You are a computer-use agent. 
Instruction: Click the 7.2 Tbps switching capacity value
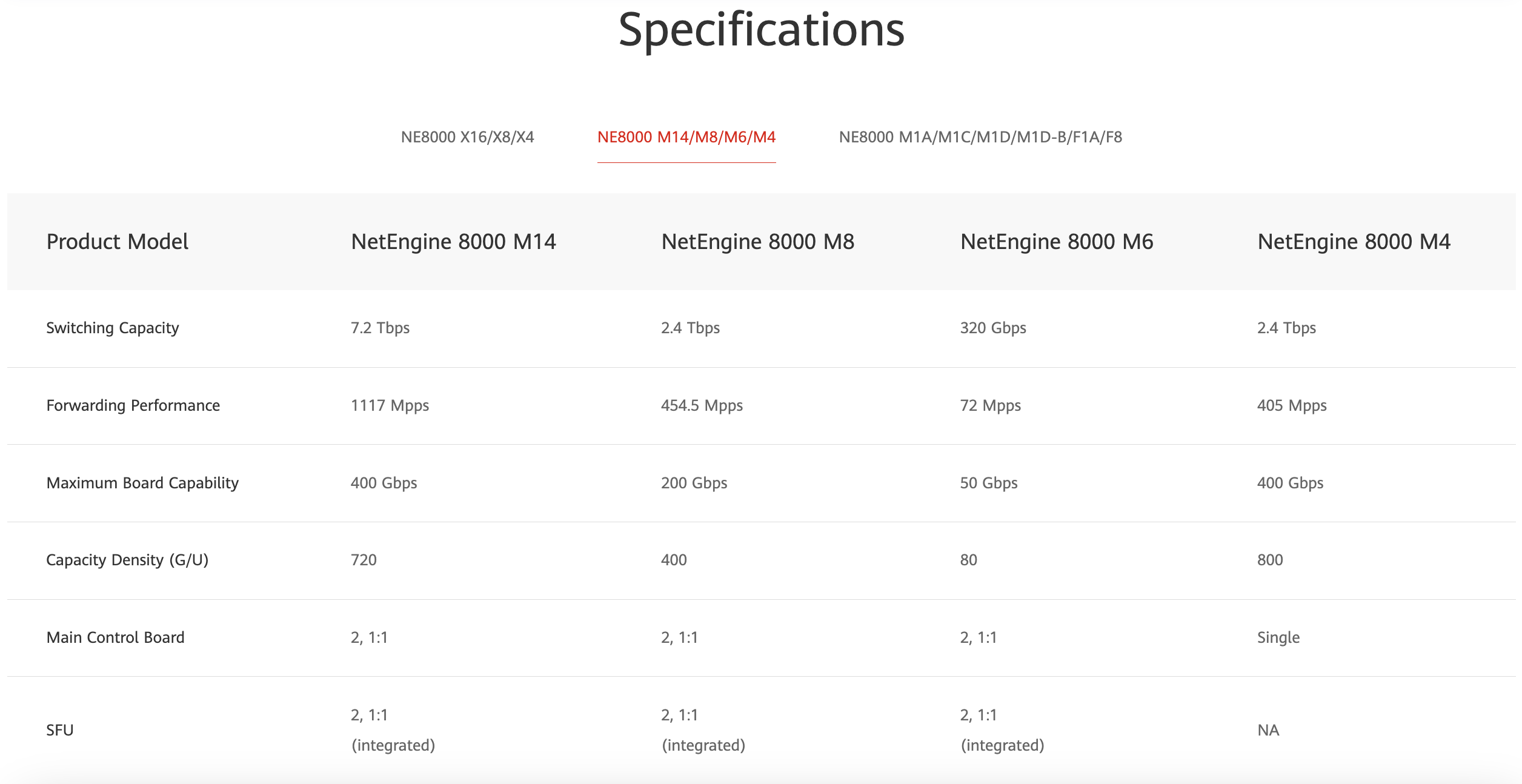point(380,328)
